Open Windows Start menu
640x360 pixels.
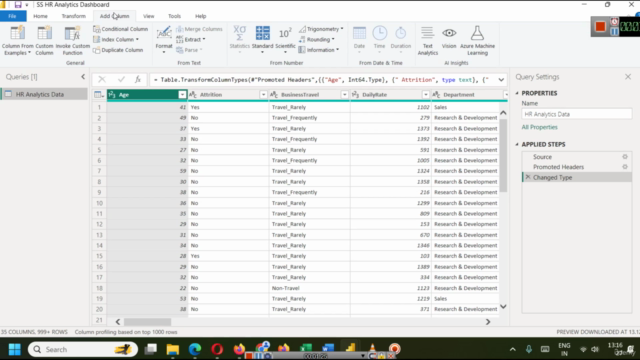click(x=15, y=349)
